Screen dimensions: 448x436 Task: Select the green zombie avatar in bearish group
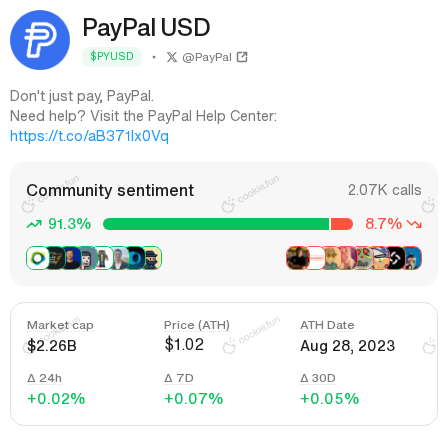tap(363, 258)
